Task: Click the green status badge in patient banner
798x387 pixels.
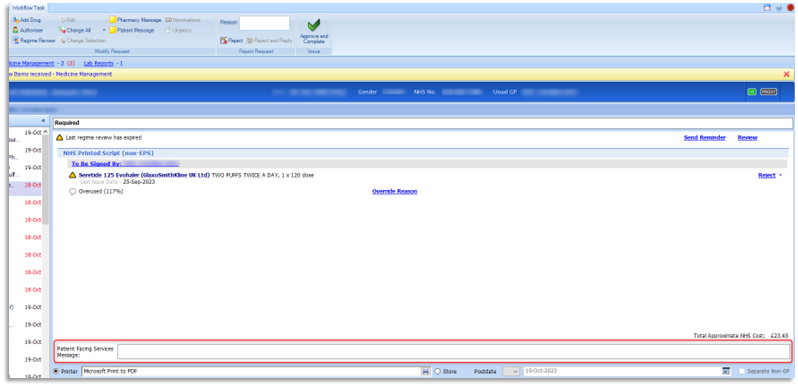Action: tap(751, 92)
